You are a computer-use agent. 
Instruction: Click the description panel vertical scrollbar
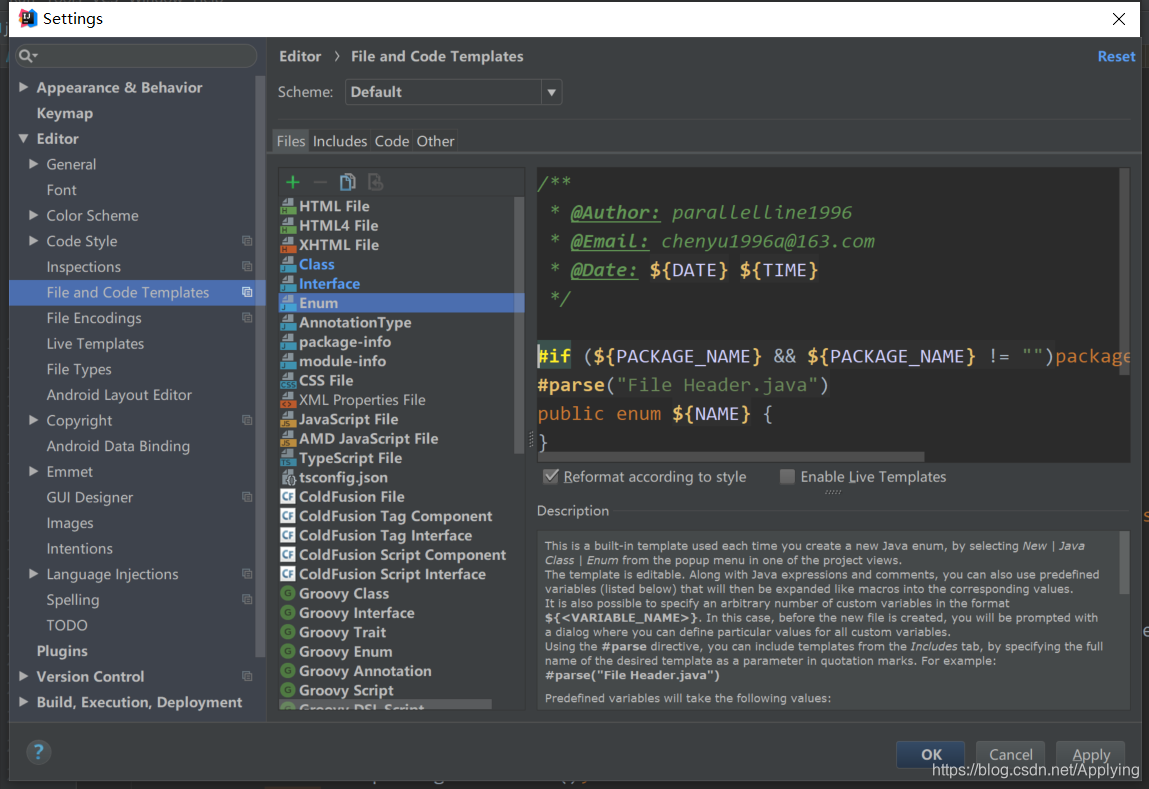[x=1125, y=563]
